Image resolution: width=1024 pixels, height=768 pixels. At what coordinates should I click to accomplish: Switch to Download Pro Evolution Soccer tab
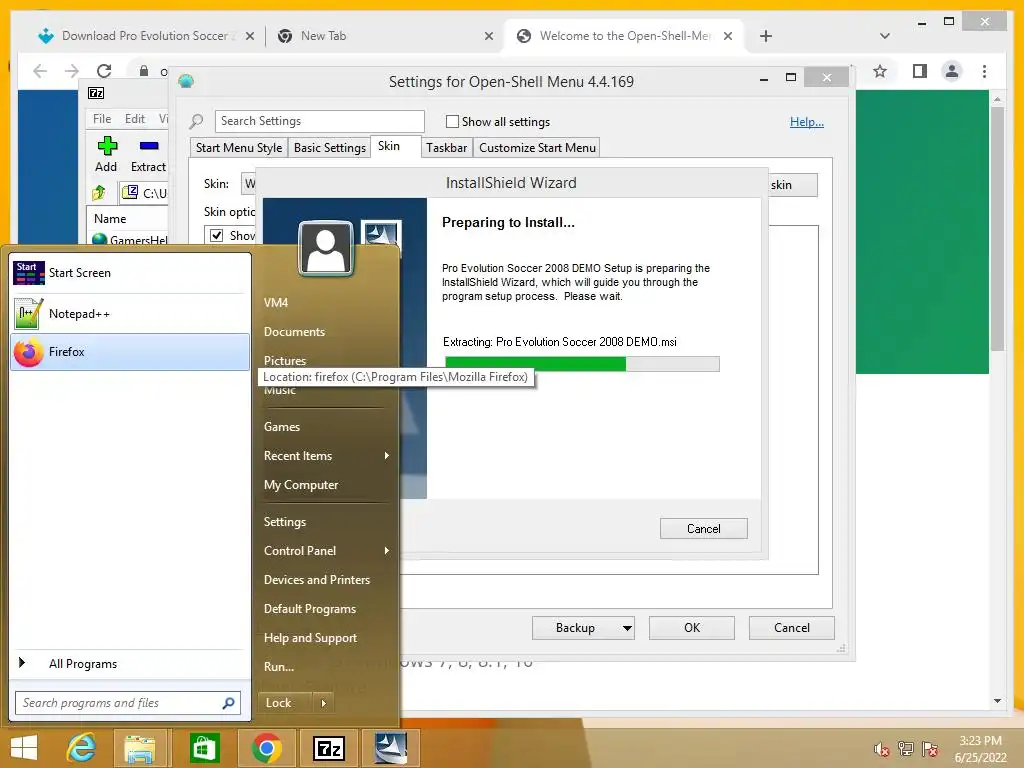pyautogui.click(x=146, y=36)
